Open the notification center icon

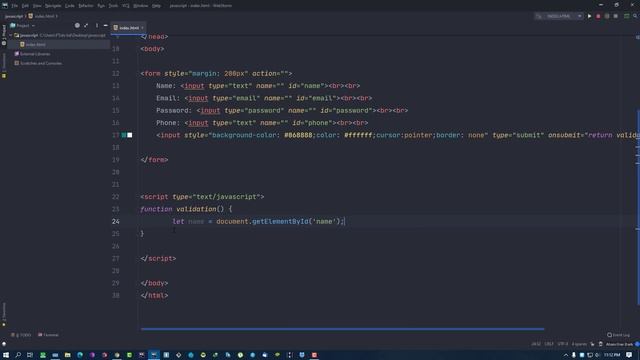[629, 355]
